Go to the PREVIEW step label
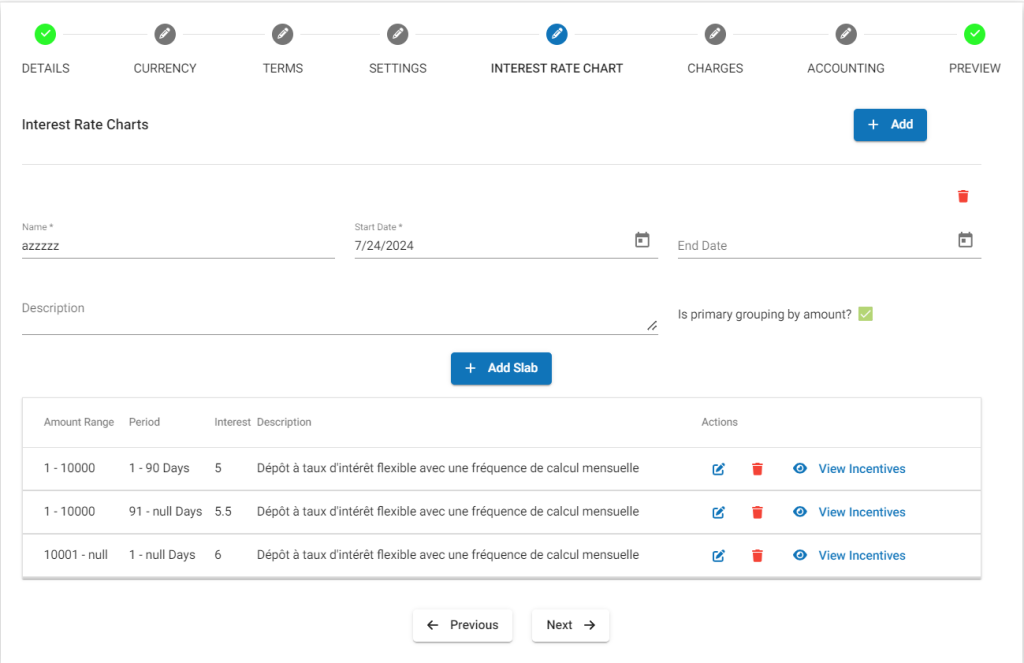The width and height of the screenshot is (1024, 663). [974, 68]
